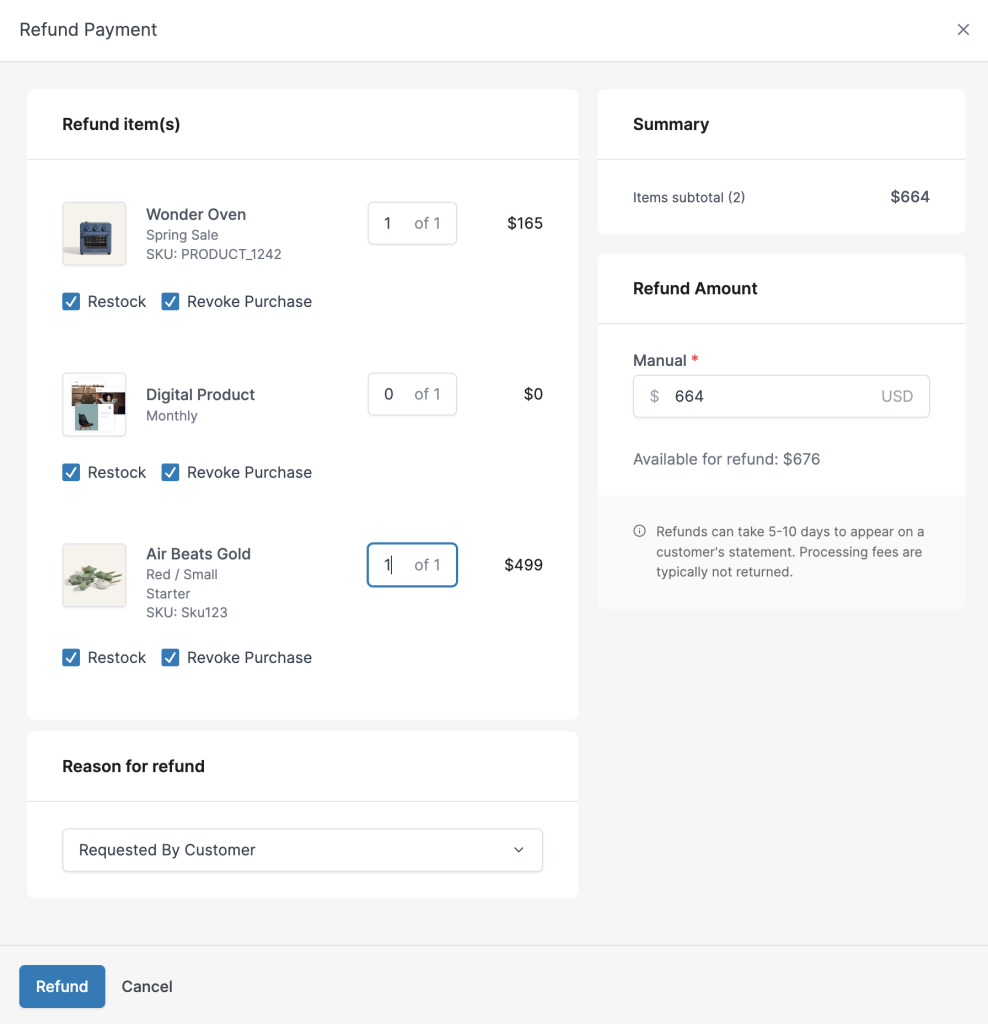Disable Restock for Air Beats Gold

coord(71,658)
